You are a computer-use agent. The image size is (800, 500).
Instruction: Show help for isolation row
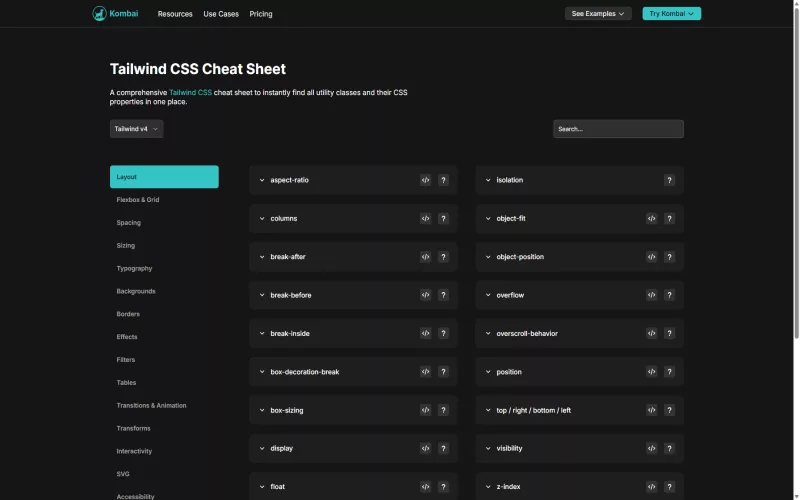[669, 180]
